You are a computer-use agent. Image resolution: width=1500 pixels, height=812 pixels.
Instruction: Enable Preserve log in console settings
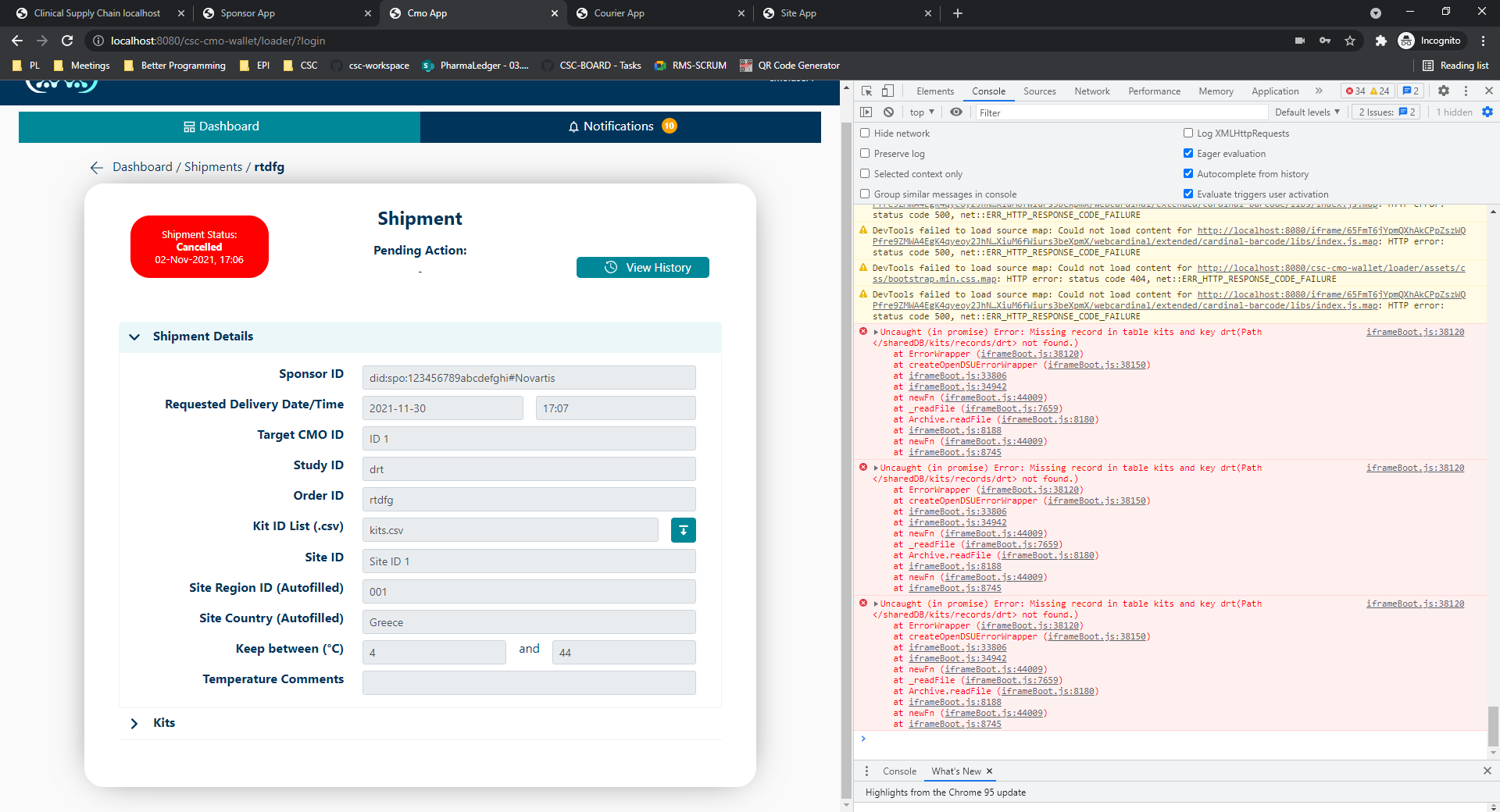865,153
